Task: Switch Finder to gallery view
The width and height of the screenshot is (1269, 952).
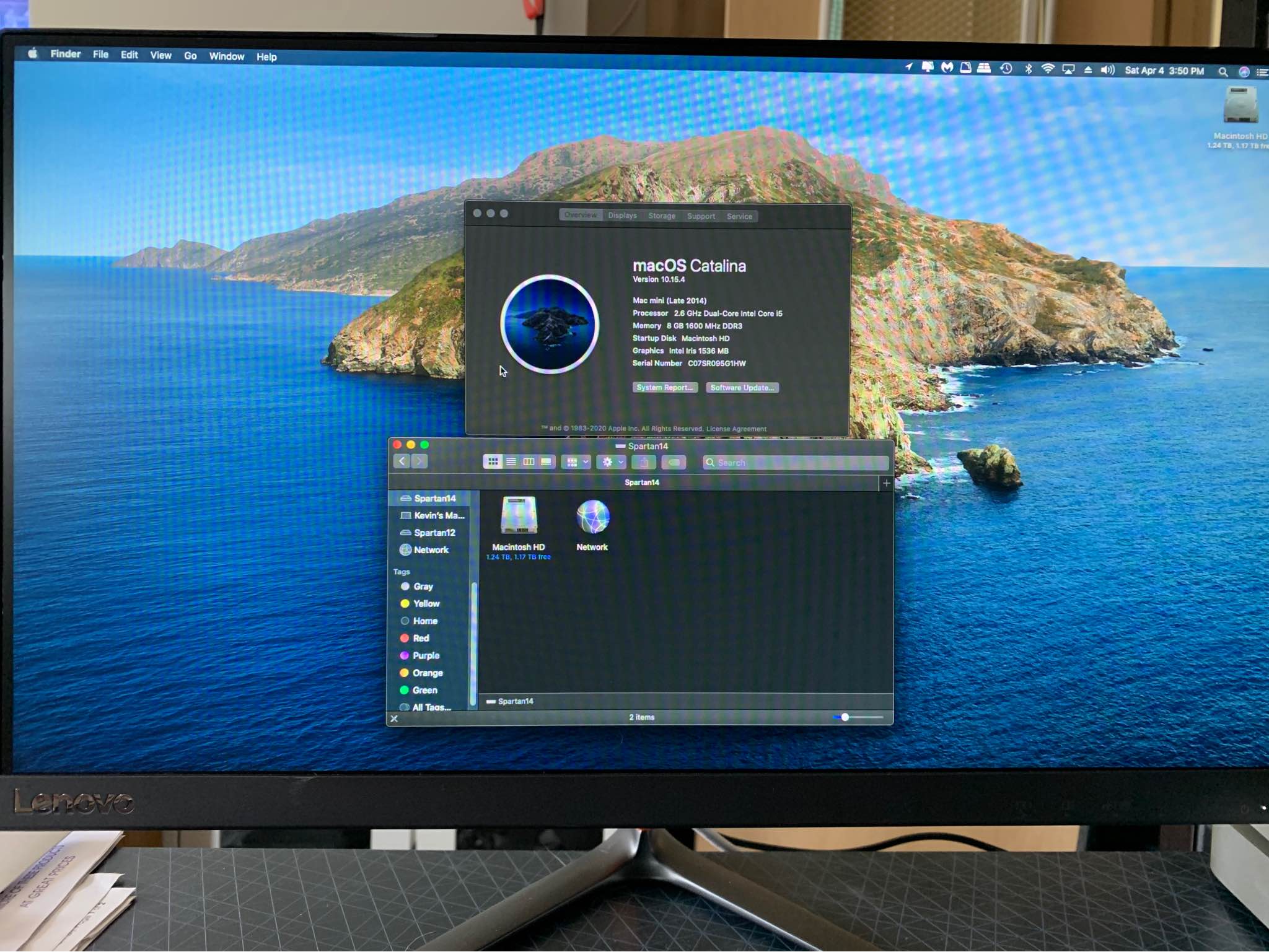Action: [x=546, y=462]
